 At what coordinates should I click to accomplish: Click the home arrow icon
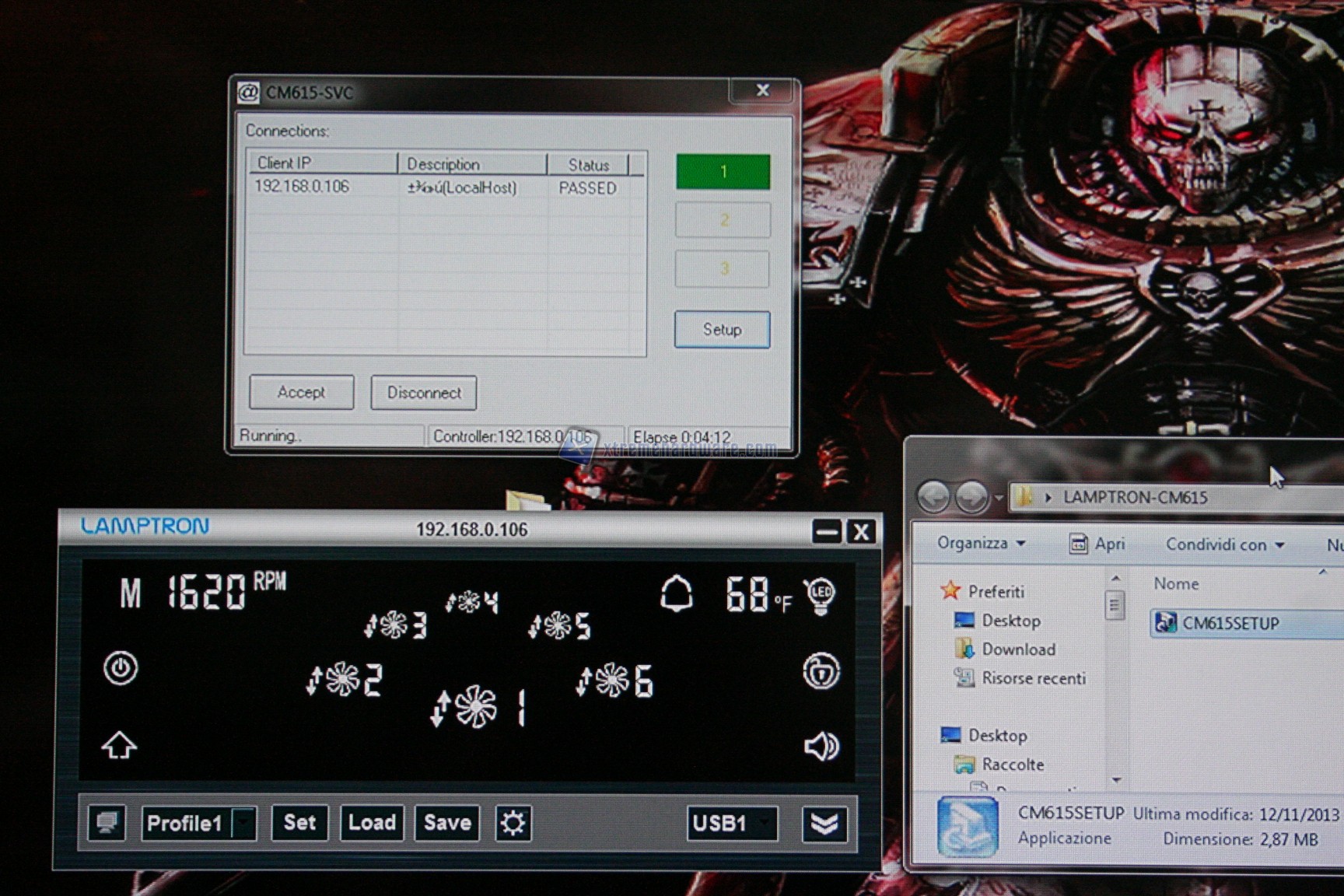pos(119,745)
